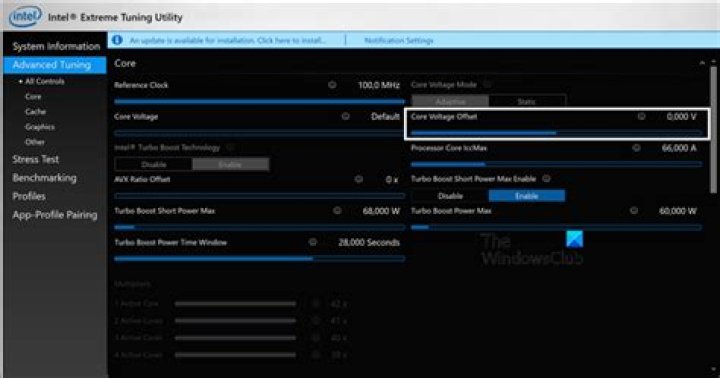Disable Turbo Boost Short Power Max

pos(450,196)
